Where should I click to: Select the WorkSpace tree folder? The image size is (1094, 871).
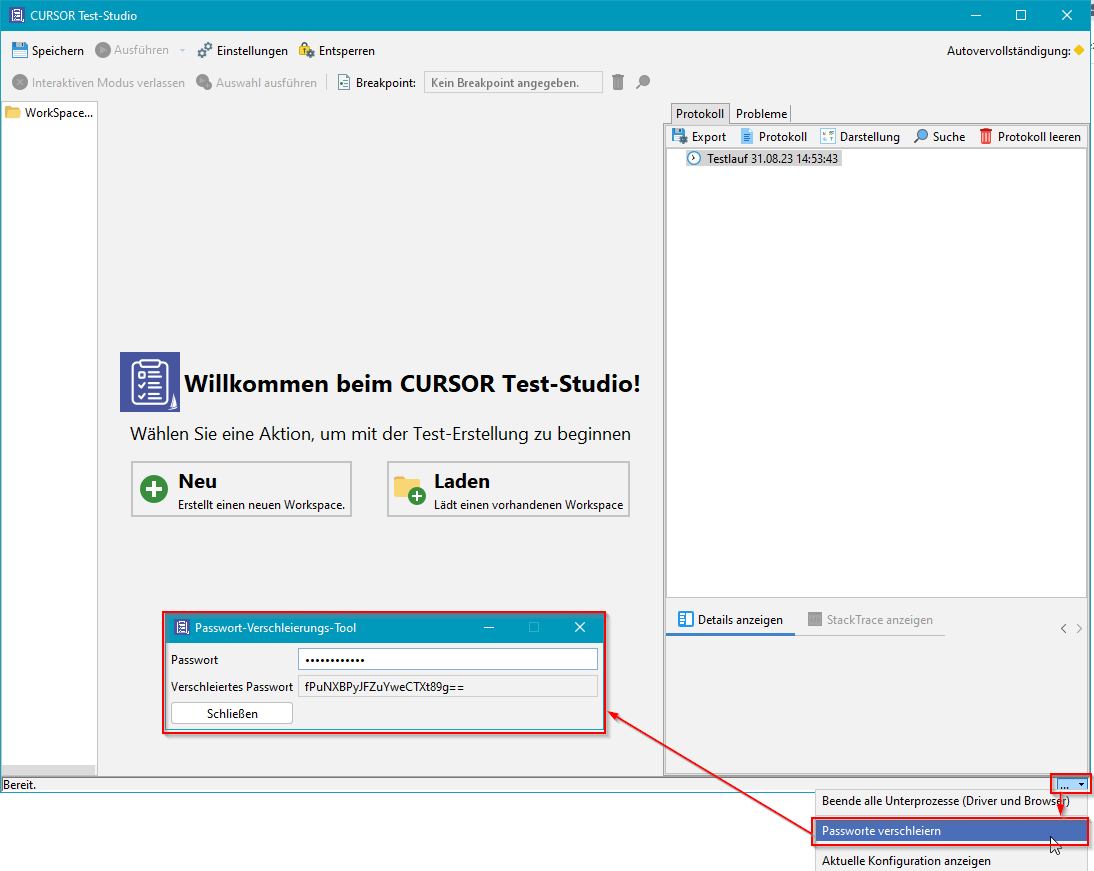[x=48, y=113]
